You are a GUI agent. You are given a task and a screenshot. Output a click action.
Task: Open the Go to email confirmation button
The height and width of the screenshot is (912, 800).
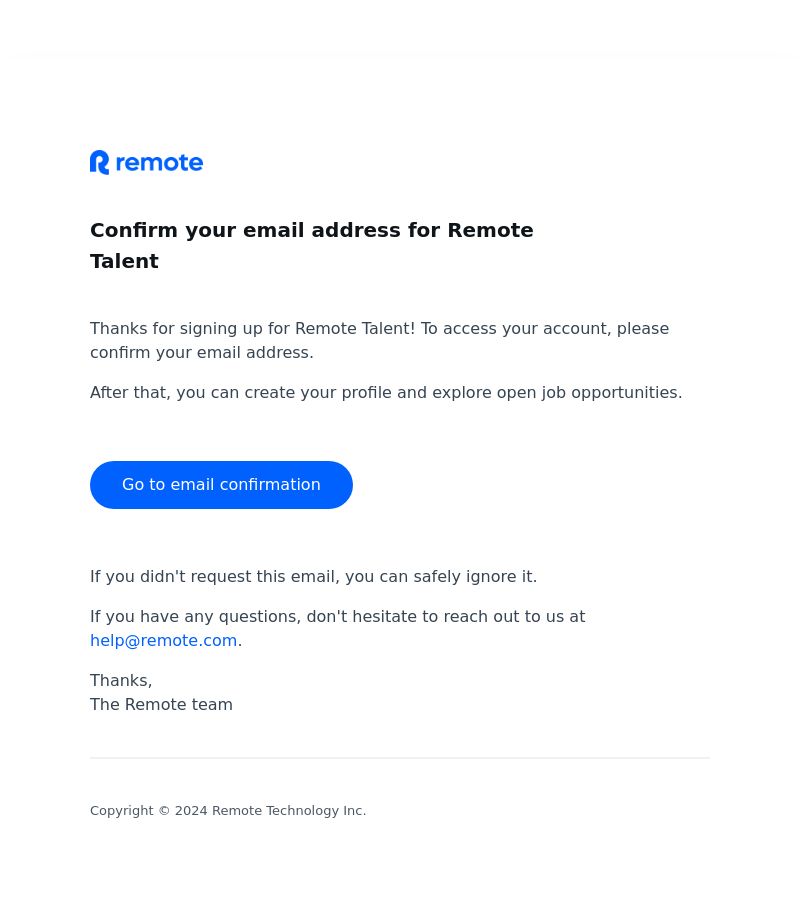click(221, 484)
